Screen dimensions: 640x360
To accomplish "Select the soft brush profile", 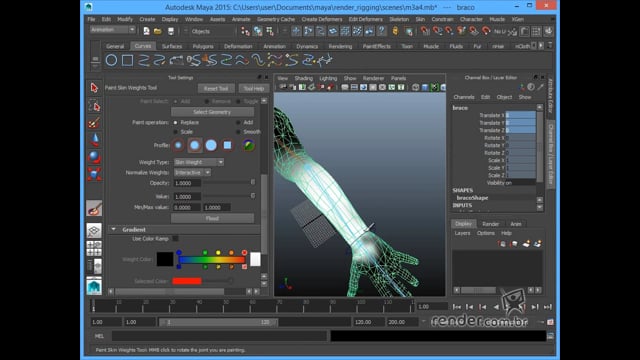I will pos(195,145).
